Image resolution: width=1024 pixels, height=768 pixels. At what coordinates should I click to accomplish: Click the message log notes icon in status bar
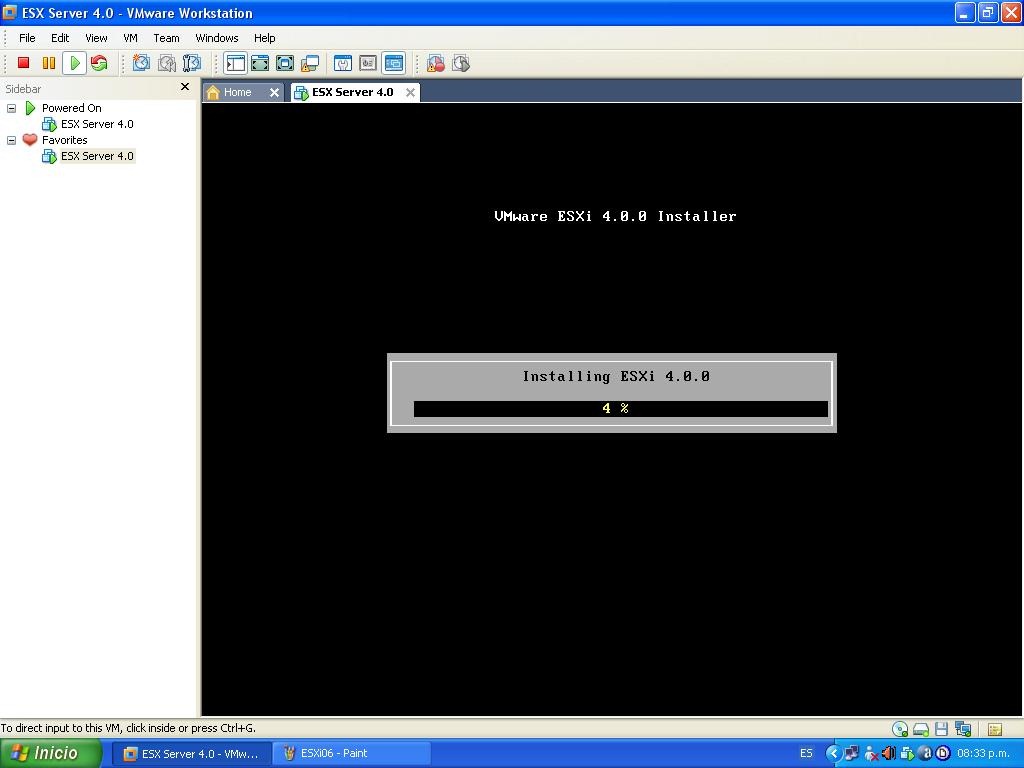click(x=995, y=729)
